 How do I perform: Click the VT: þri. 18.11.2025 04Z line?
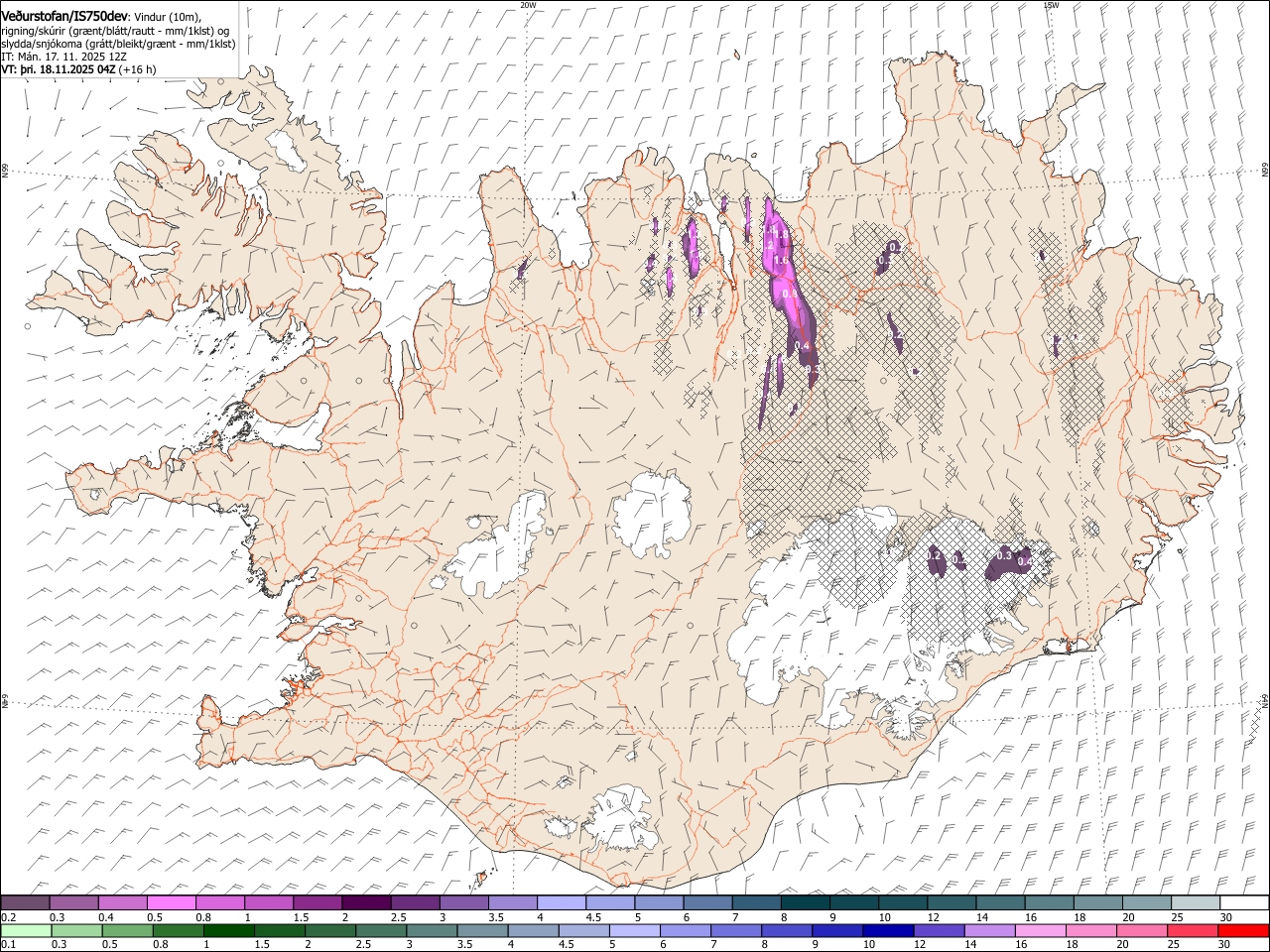78,69
